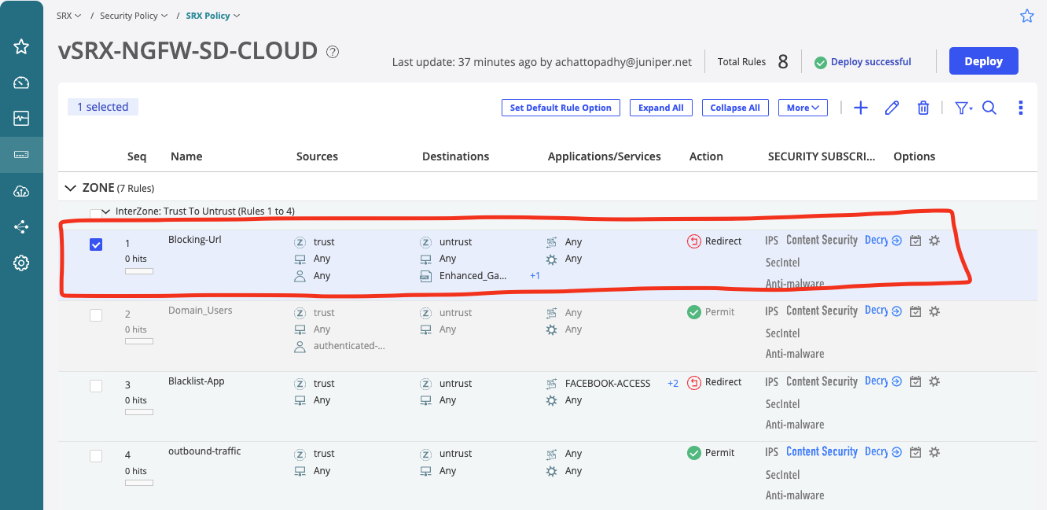The width and height of the screenshot is (1052, 510).
Task: Open the SRX device icon in sidebar
Action: tap(21, 155)
